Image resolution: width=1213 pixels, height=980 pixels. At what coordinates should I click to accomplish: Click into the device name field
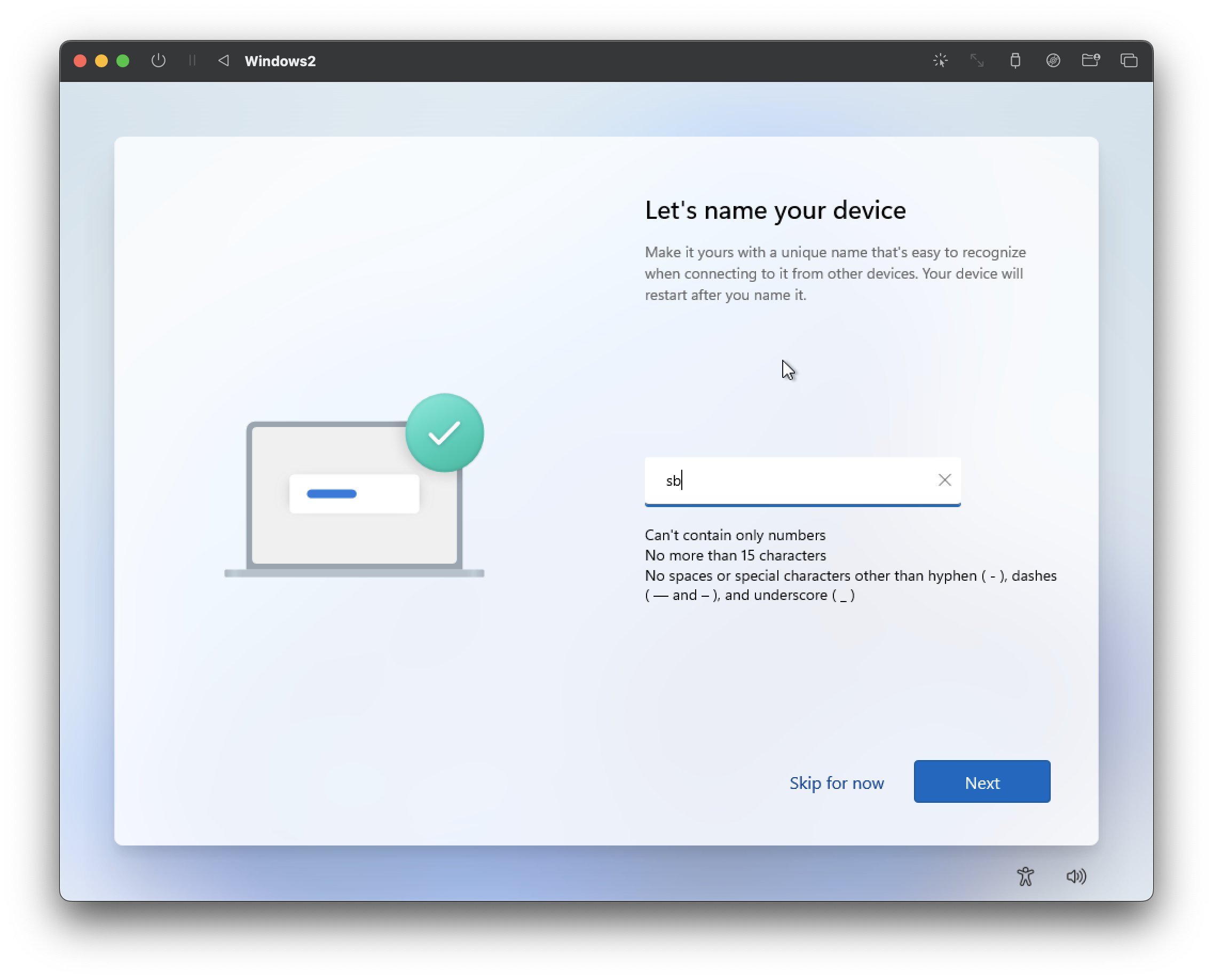[x=791, y=480]
